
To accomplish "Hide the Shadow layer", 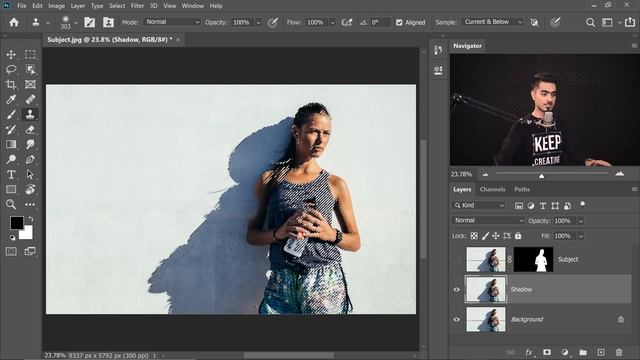I will click(457, 289).
